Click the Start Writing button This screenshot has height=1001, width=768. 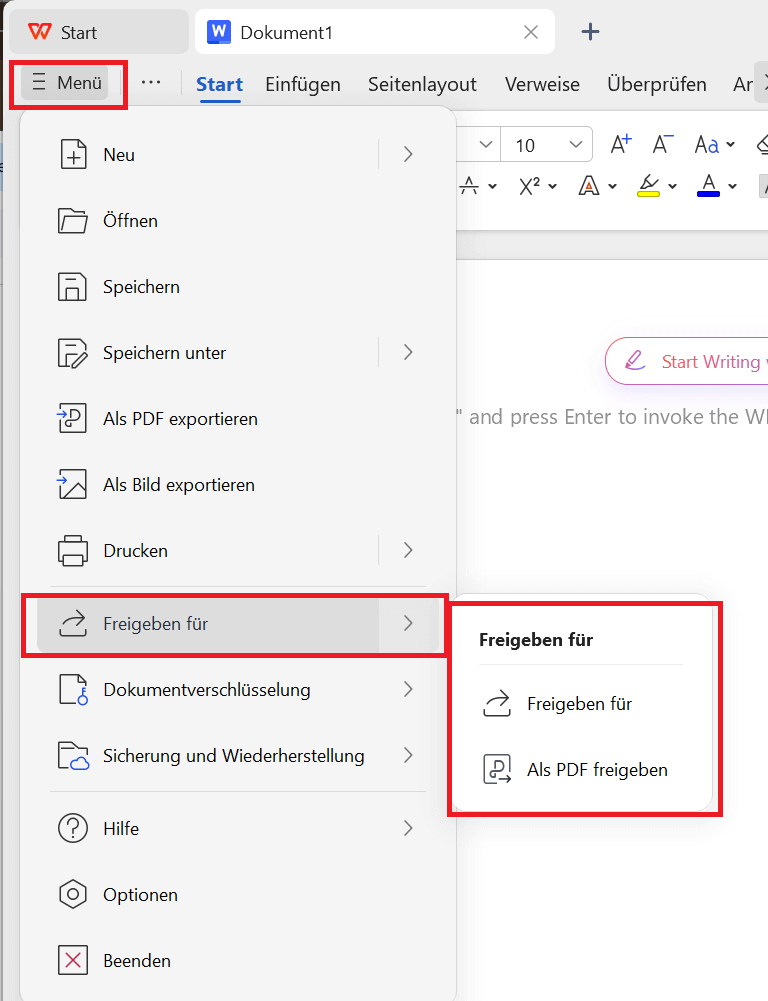pyautogui.click(x=690, y=361)
